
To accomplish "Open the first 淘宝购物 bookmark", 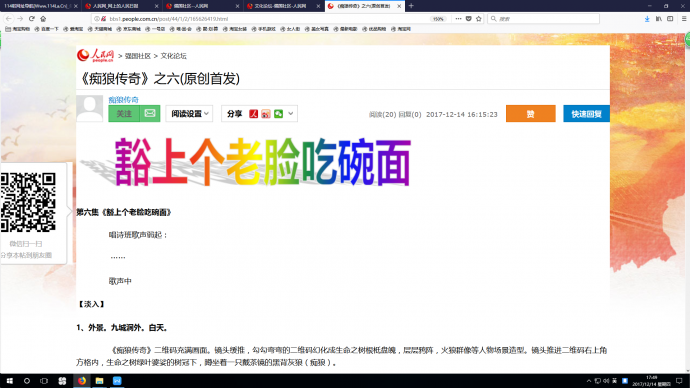I will (x=18, y=29).
